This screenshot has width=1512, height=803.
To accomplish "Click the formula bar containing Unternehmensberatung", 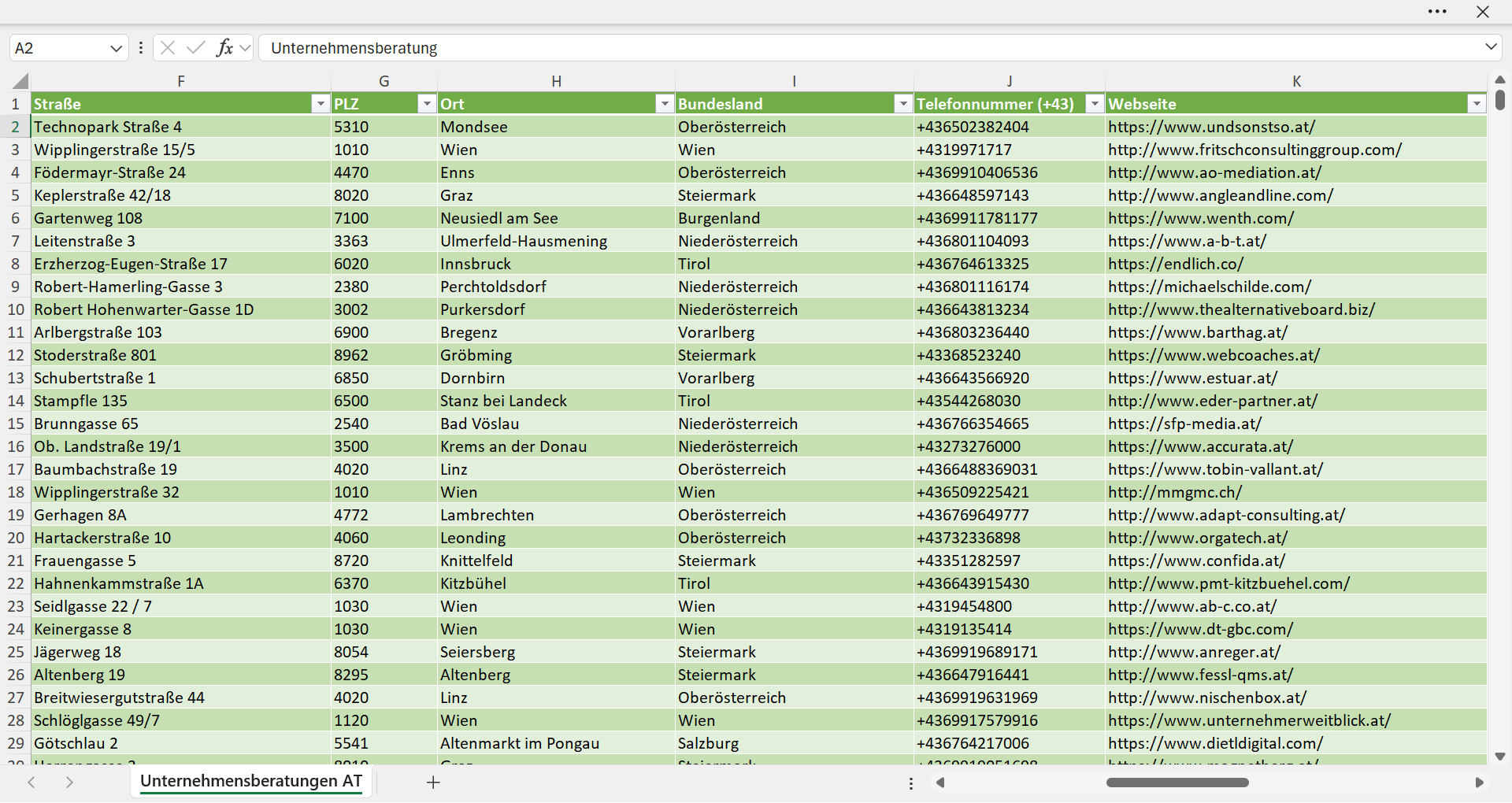I will (870, 48).
